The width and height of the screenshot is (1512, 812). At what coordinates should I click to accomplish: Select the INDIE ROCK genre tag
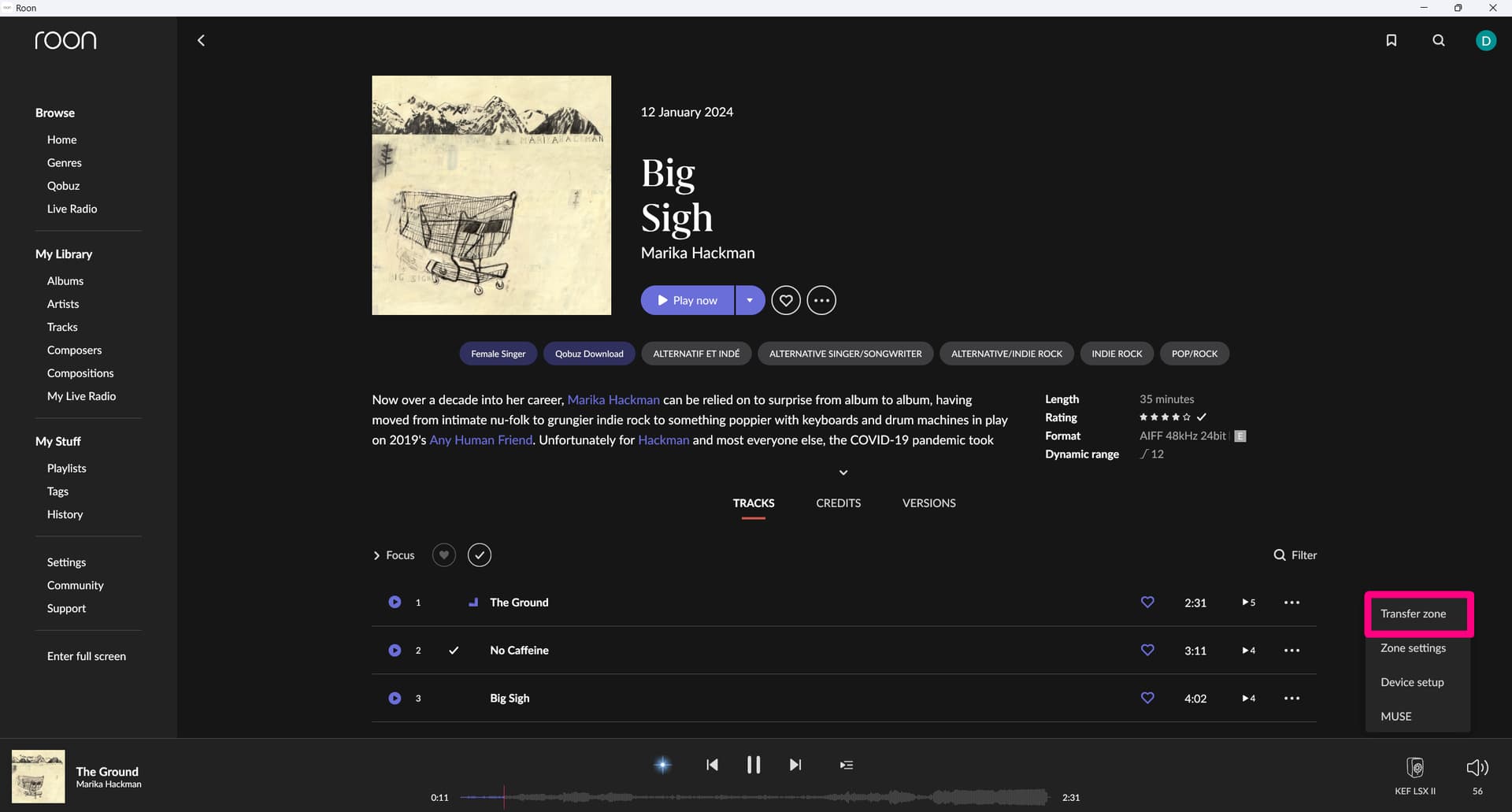coord(1117,354)
